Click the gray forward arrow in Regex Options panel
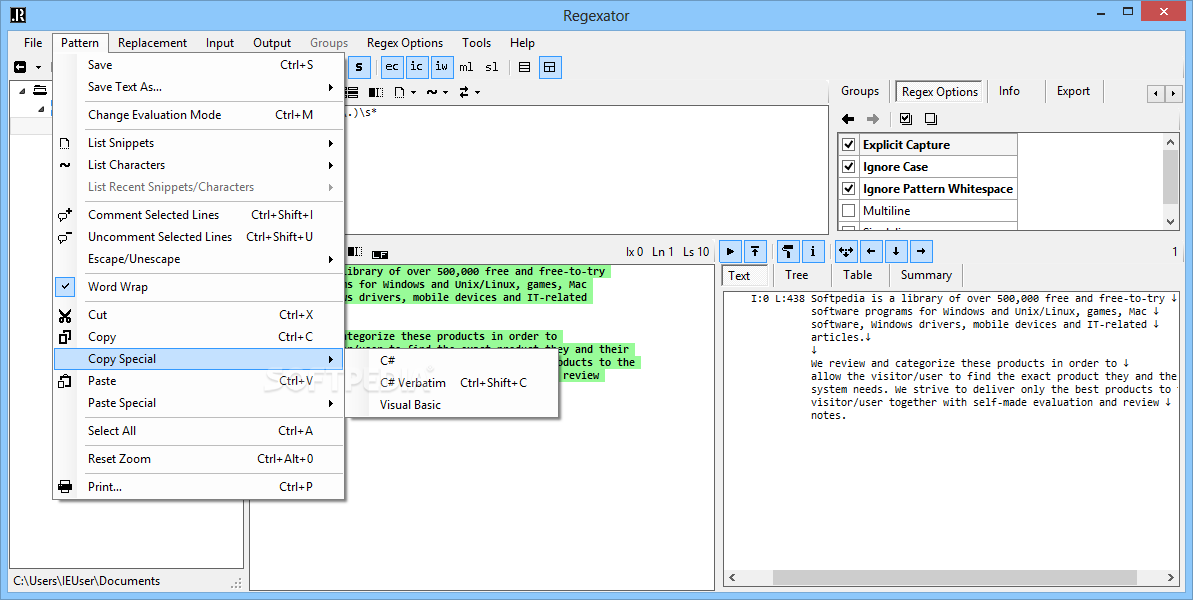 (873, 119)
